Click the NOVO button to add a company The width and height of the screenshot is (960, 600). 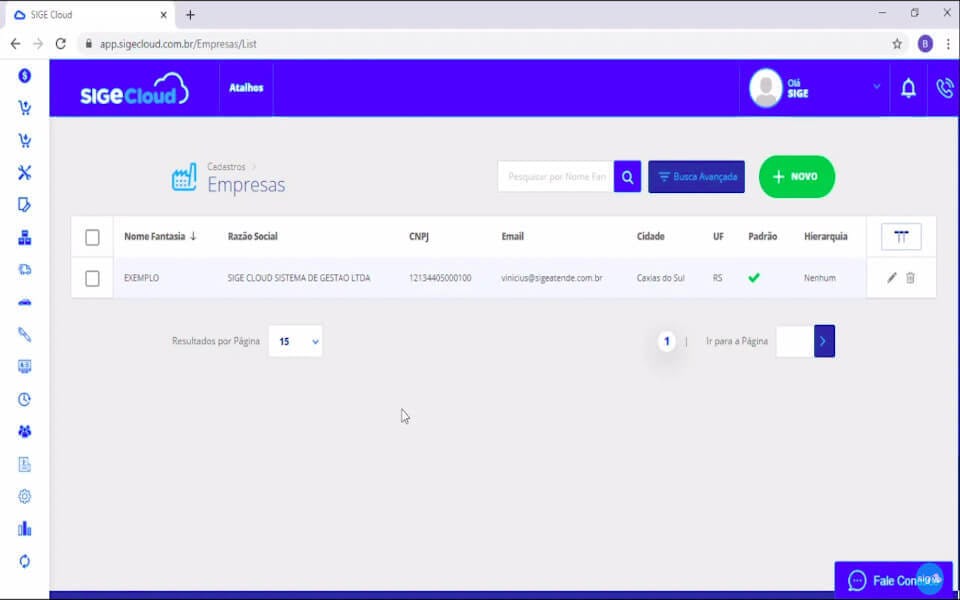796,176
